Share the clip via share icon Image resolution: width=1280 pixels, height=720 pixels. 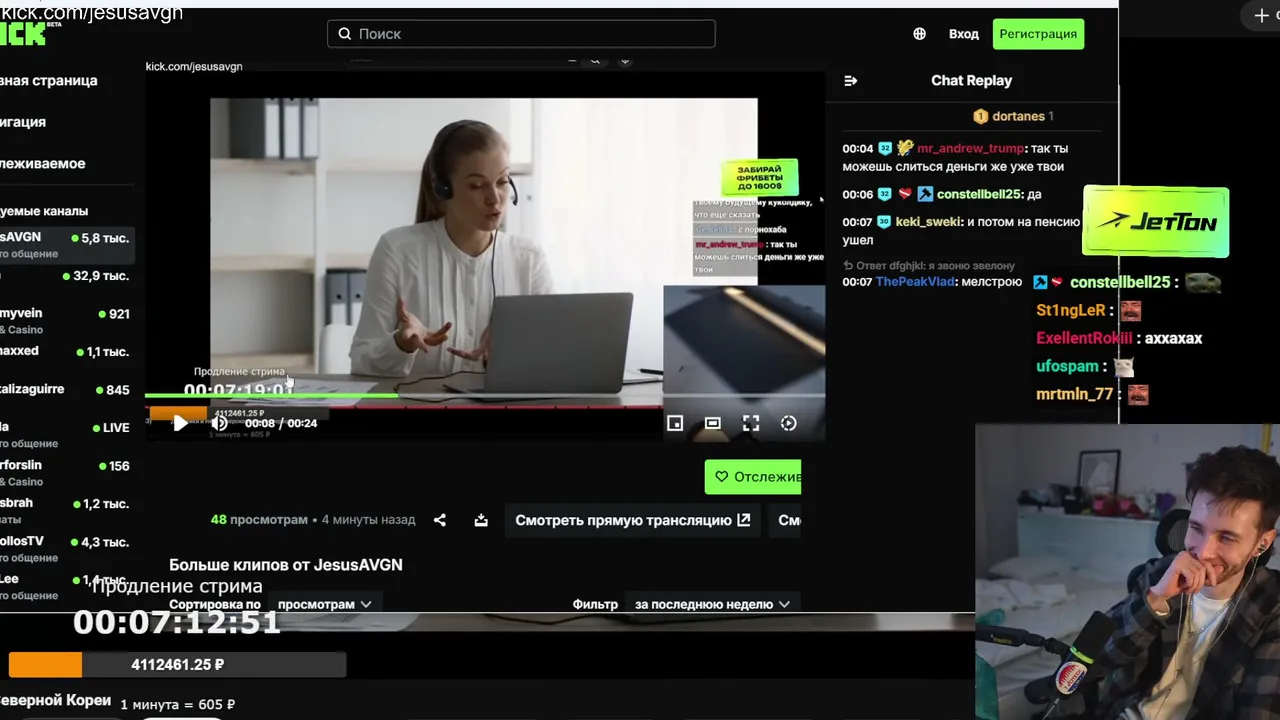click(x=440, y=520)
